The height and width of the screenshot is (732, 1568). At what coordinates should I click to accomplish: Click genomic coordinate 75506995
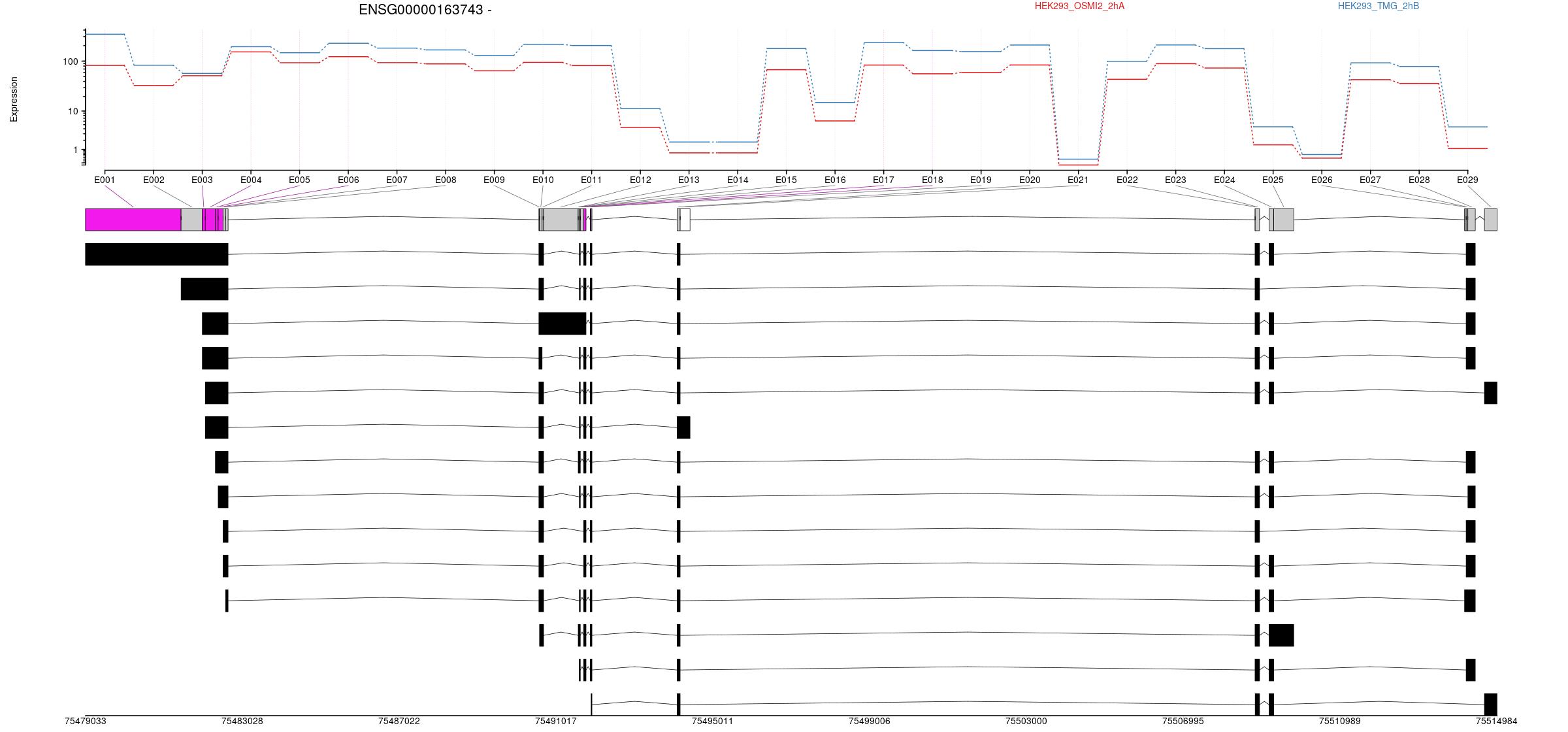pos(1183,721)
